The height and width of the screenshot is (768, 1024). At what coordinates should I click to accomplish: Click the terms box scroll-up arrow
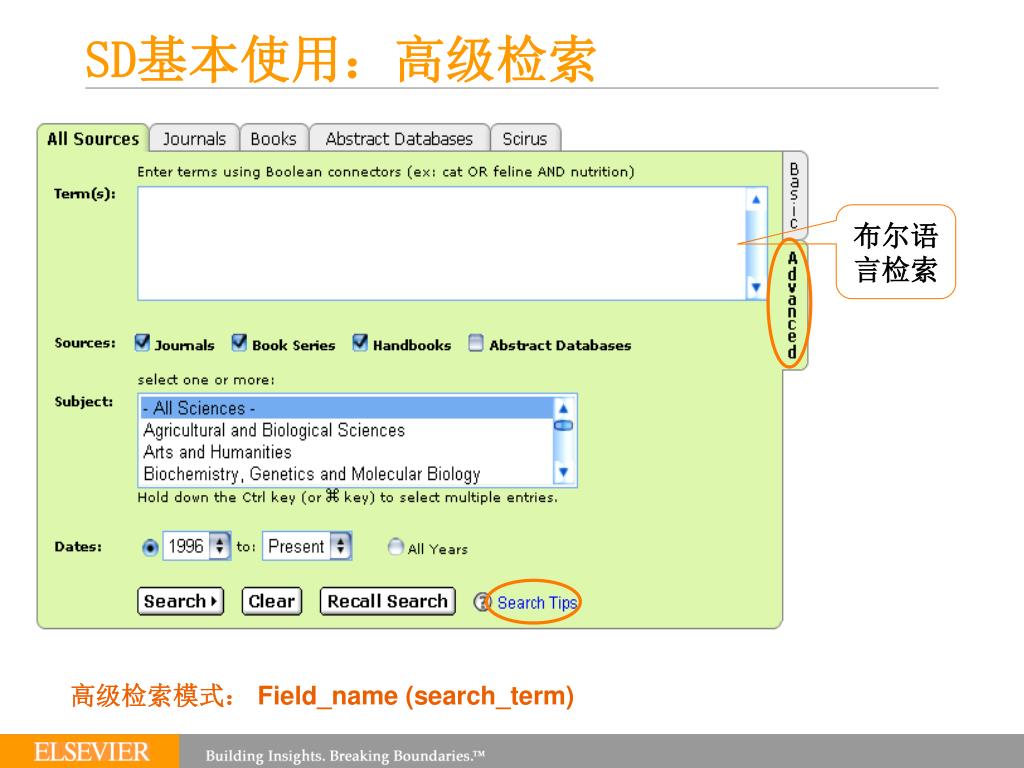[x=756, y=200]
